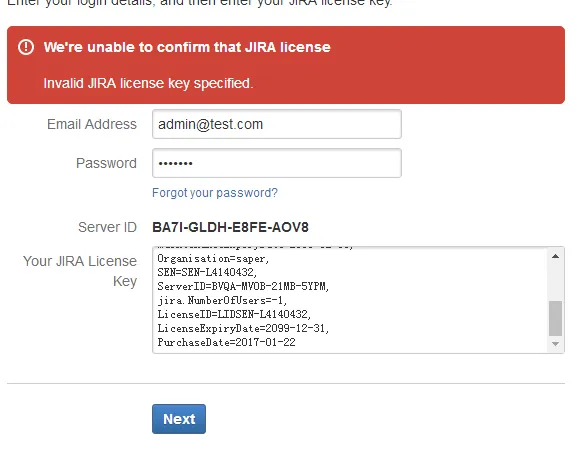583x450 pixels.
Task: Click the 'SEN=SEN-L4140432,' line
Action: pyautogui.click(x=207, y=272)
